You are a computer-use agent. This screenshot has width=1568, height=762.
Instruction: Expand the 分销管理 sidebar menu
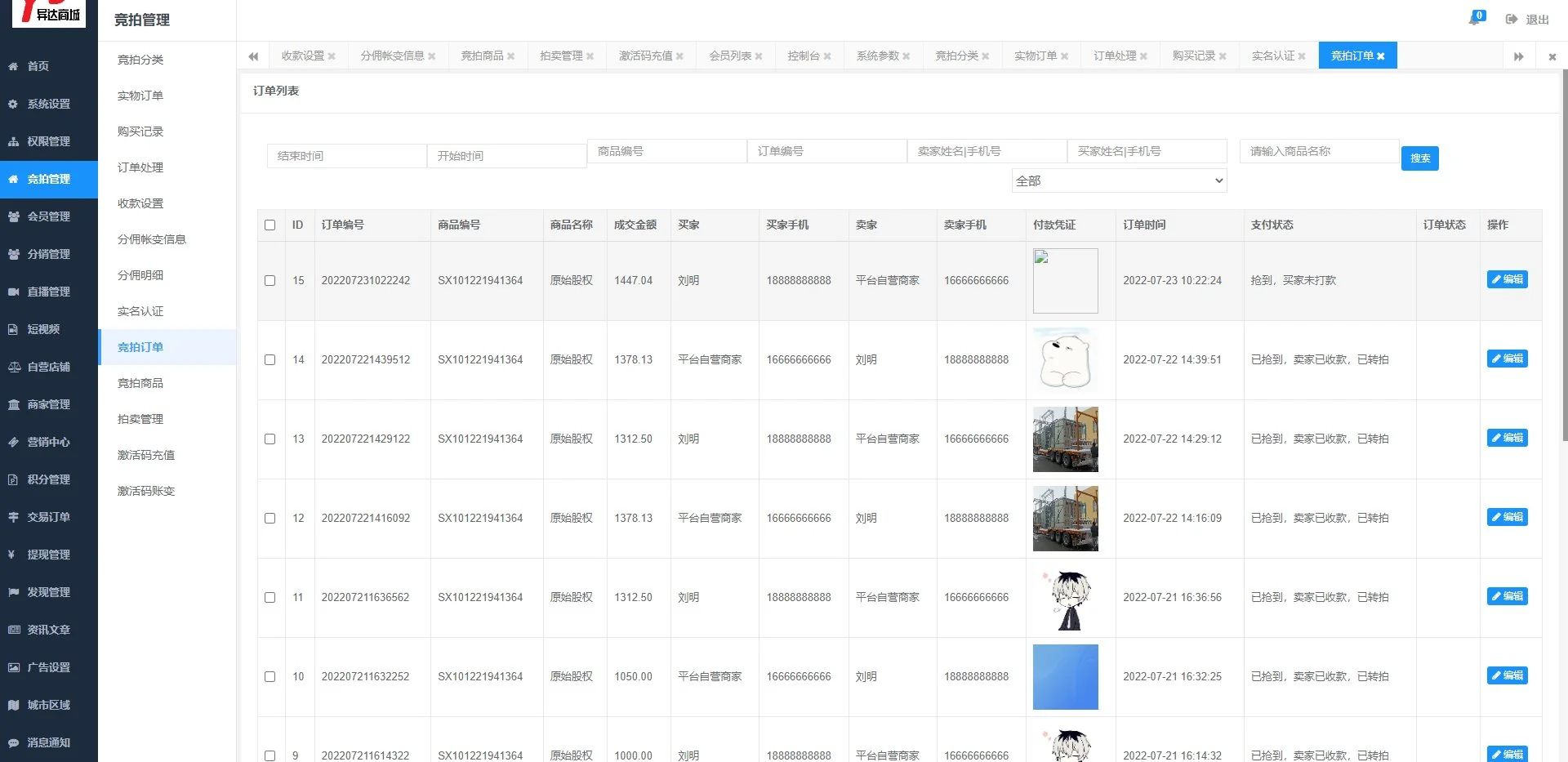tap(48, 254)
